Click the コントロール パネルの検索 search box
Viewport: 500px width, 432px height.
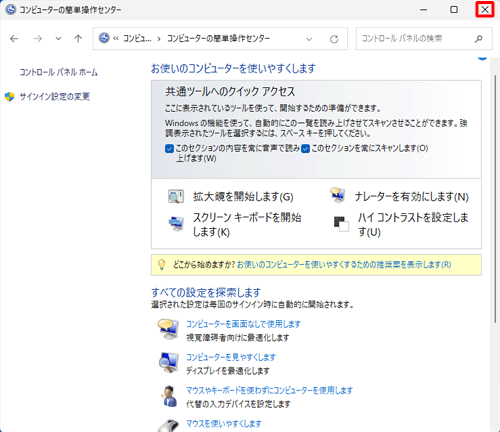424,39
